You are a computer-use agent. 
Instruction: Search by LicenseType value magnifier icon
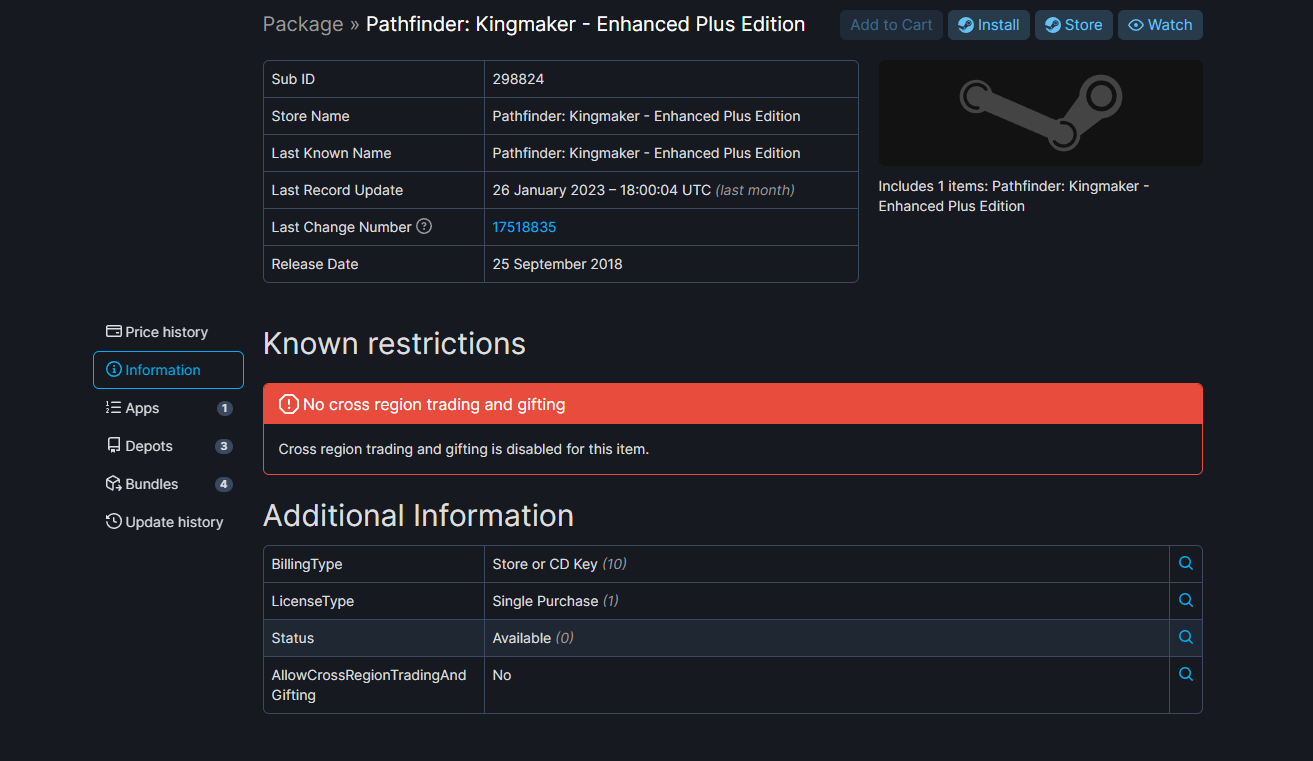pyautogui.click(x=1186, y=601)
